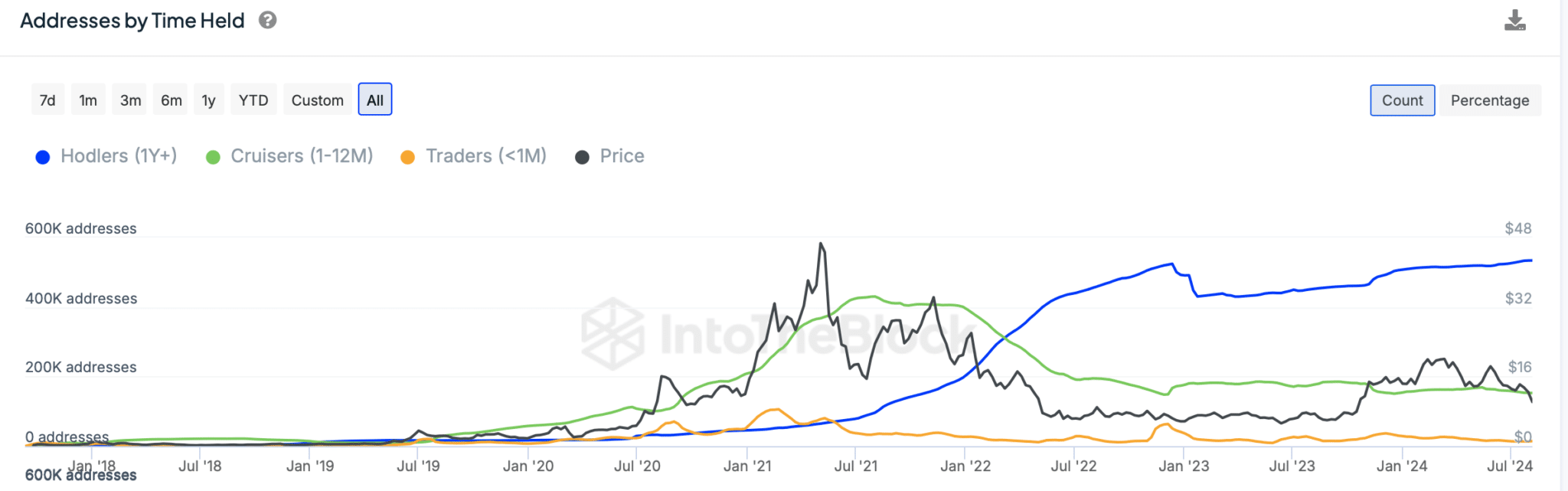Select the All time range
The image size is (1568, 491).
[375, 100]
